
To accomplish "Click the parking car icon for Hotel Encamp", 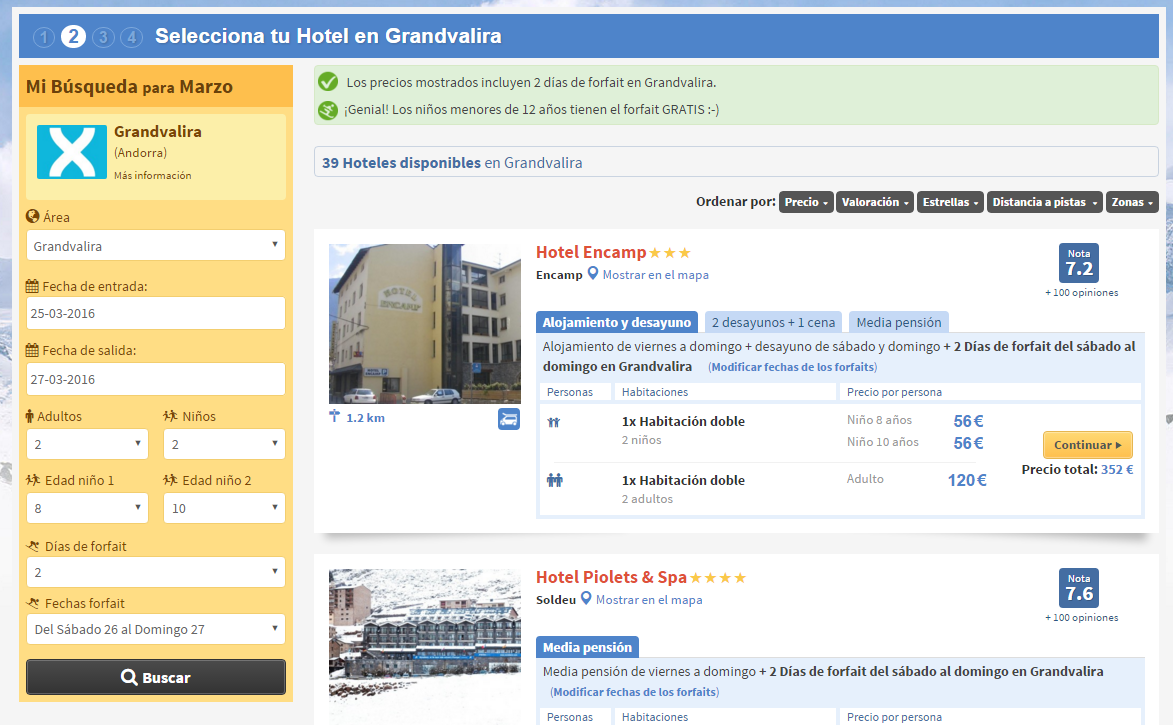I will click(509, 419).
